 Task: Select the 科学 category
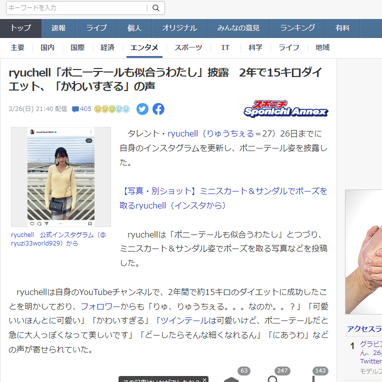click(255, 48)
